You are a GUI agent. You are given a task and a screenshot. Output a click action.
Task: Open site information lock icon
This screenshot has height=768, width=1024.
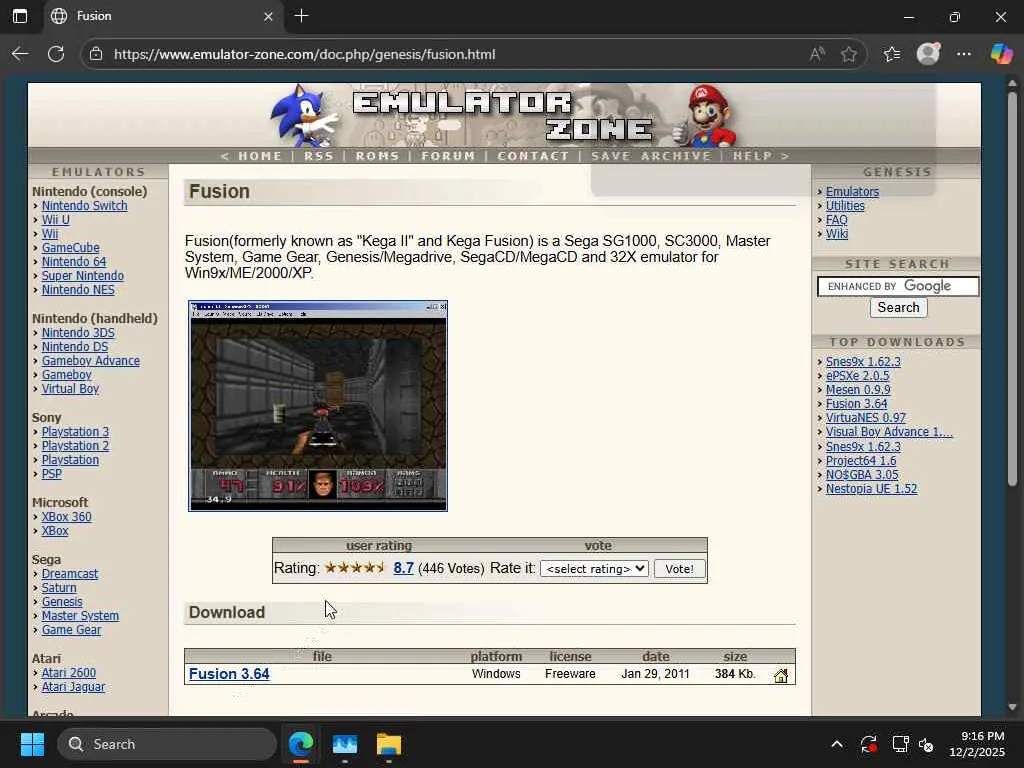point(96,54)
